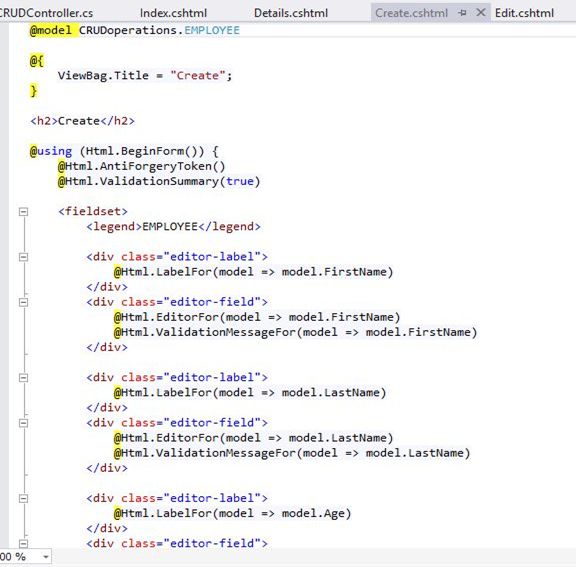The image size is (576, 567).
Task: Click LabelFor model.FirstName line
Action: tap(253, 272)
